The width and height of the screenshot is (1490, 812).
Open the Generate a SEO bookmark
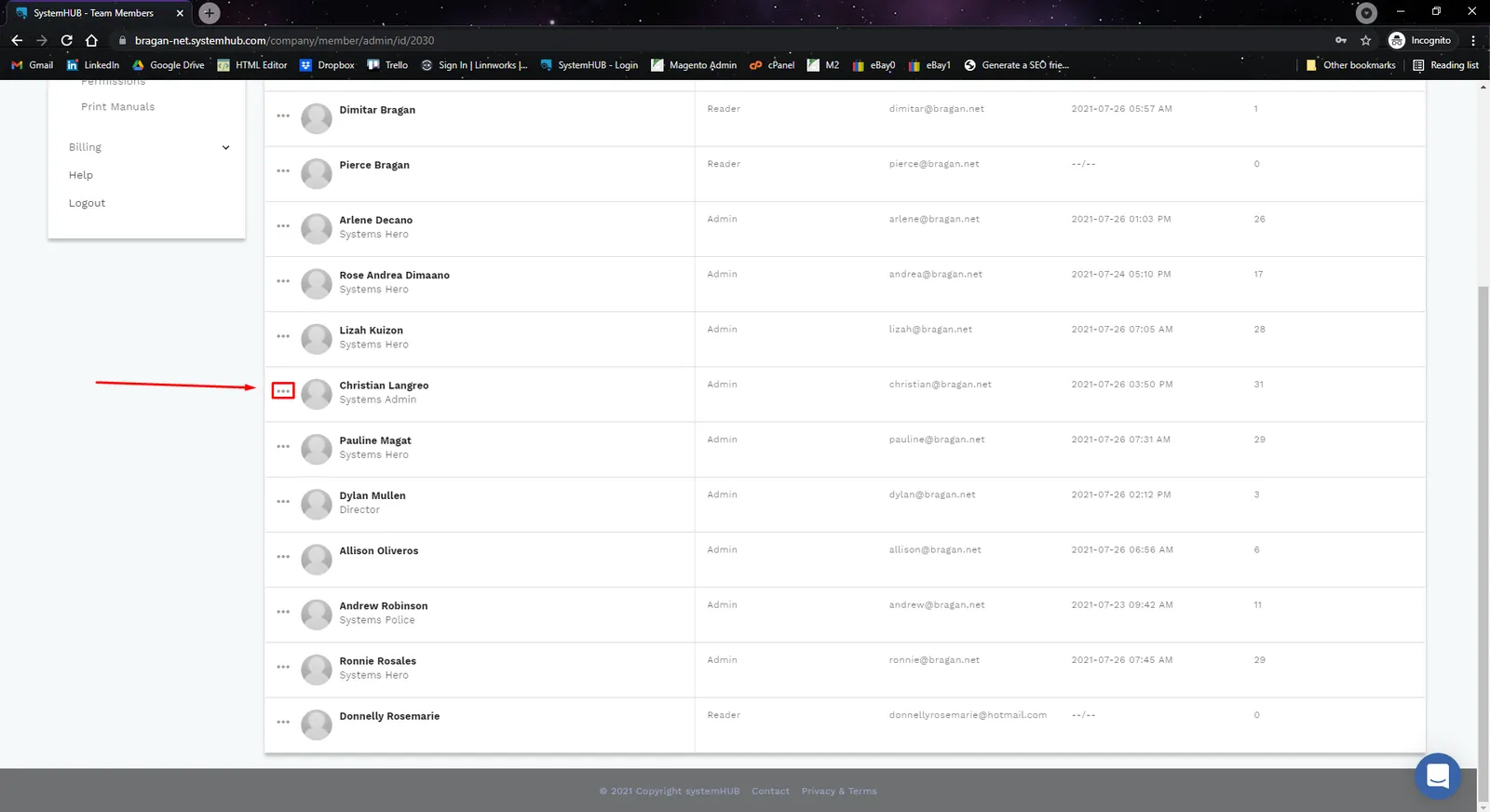(x=1017, y=65)
